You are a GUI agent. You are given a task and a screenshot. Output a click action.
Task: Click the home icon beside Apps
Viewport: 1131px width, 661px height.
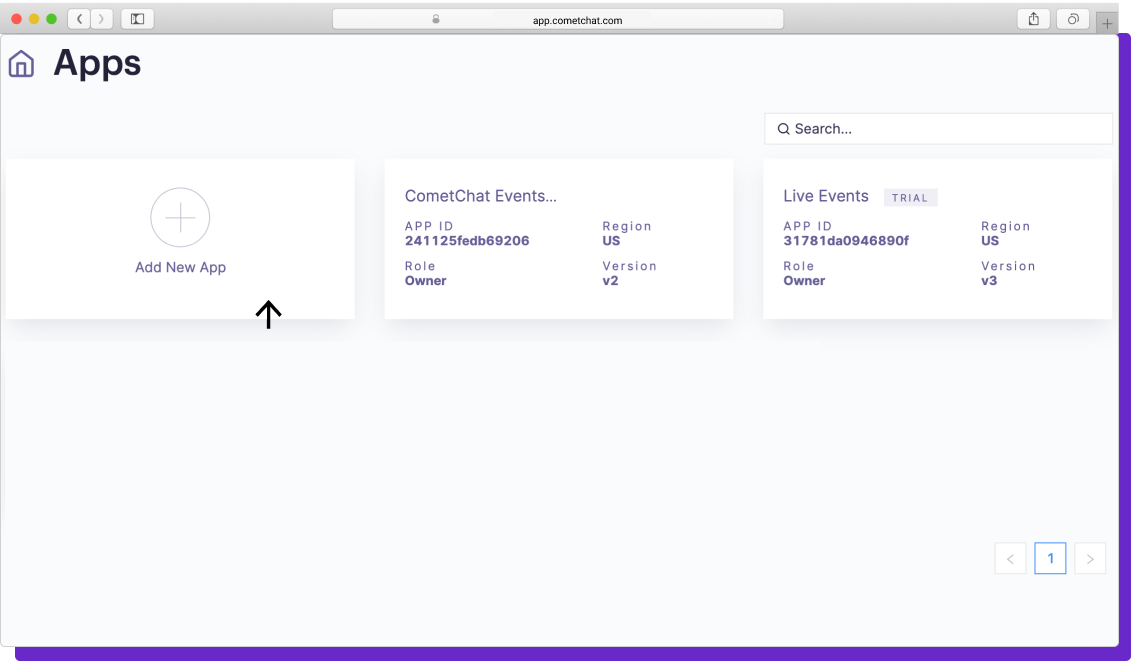pyautogui.click(x=22, y=64)
